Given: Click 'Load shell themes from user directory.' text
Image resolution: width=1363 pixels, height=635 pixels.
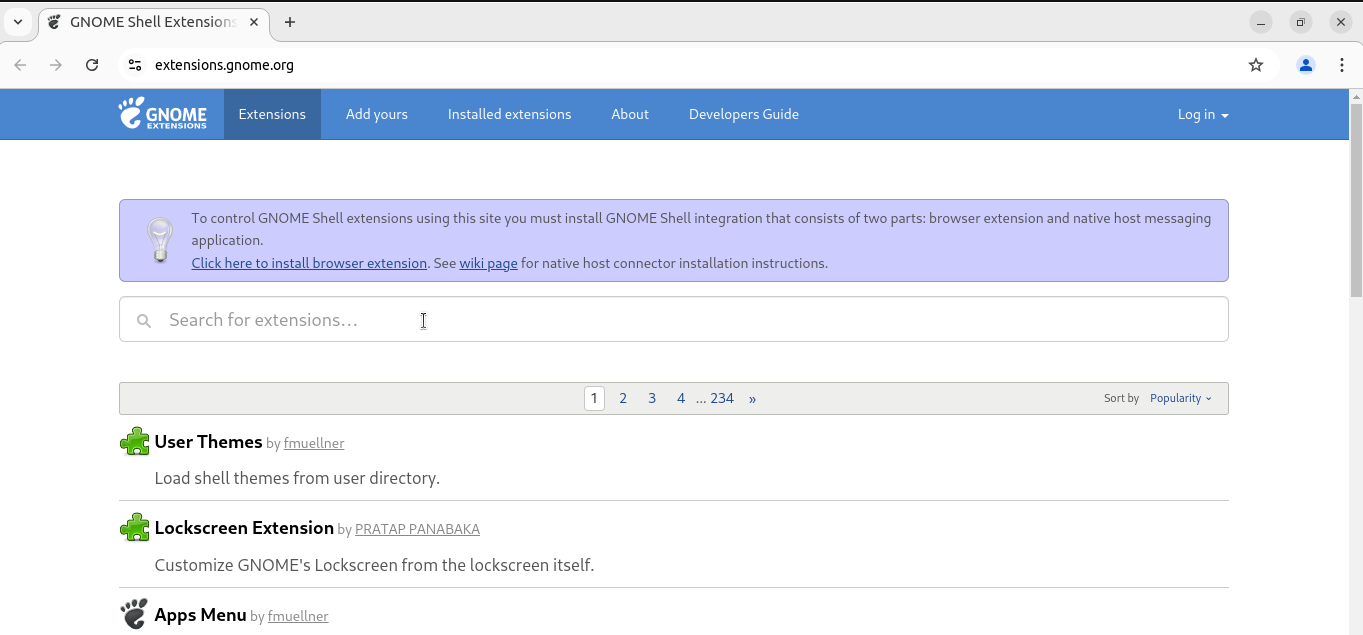Looking at the screenshot, I should coord(297,478).
